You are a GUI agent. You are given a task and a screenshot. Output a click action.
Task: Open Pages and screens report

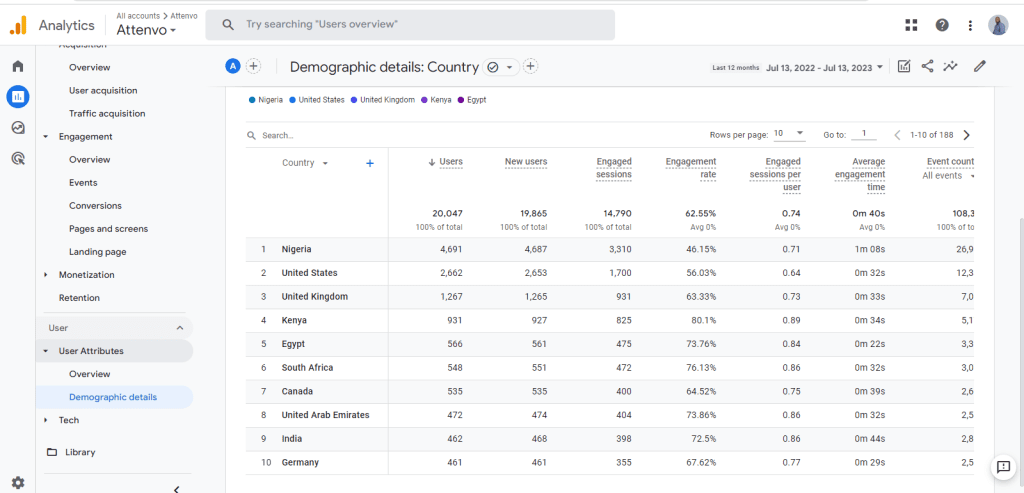108,229
